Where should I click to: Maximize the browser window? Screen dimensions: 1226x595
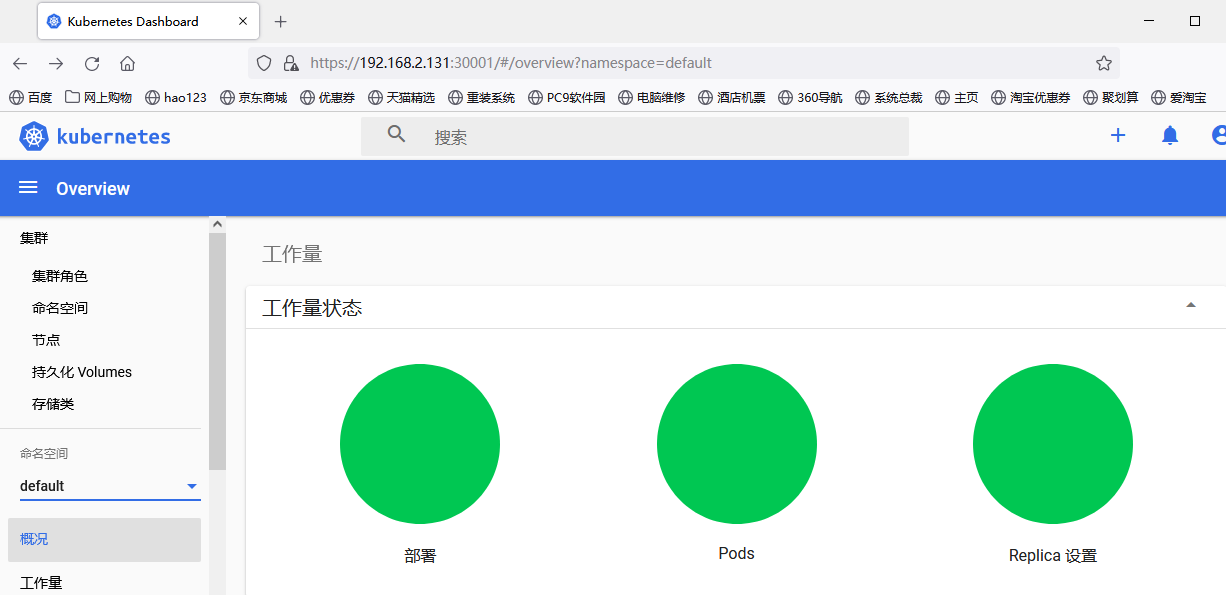pos(1195,21)
